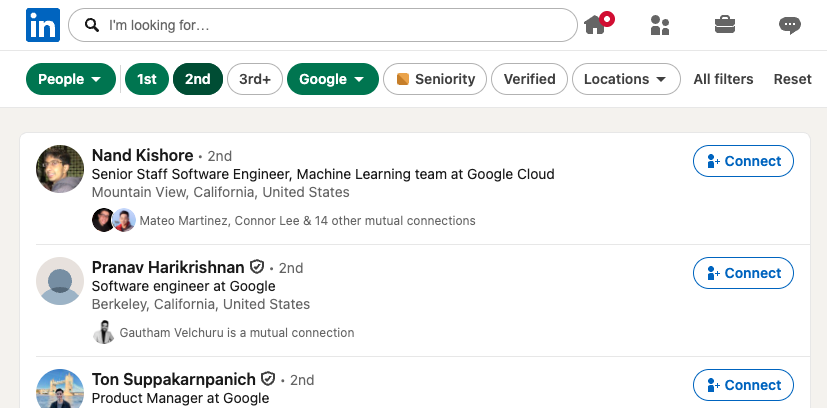This screenshot has width=827, height=408.
Task: Enable the Verified filter
Action: click(529, 79)
